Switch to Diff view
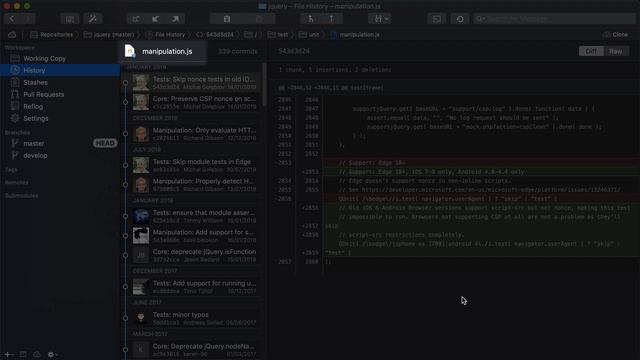 pyautogui.click(x=591, y=51)
